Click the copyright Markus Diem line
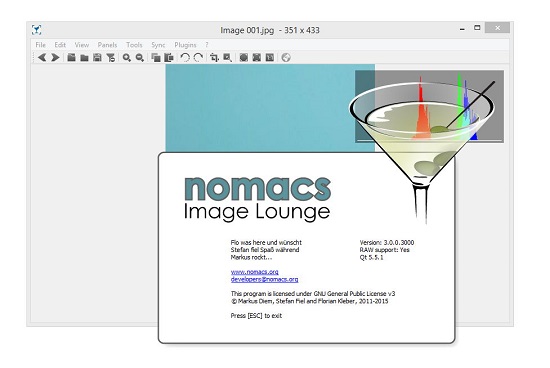This screenshot has width=550, height=368. tap(309, 301)
